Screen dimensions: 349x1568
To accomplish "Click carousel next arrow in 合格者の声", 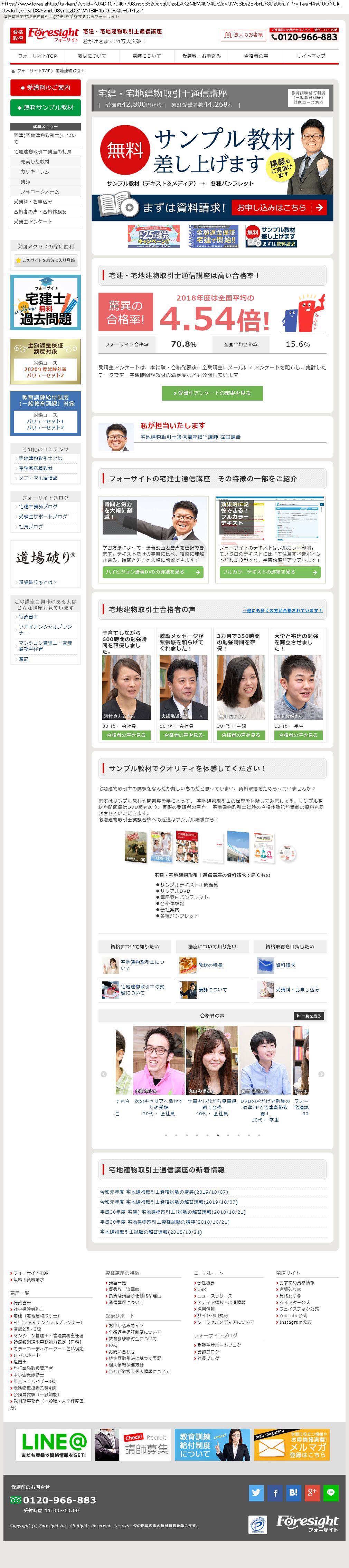I will coord(321,1074).
